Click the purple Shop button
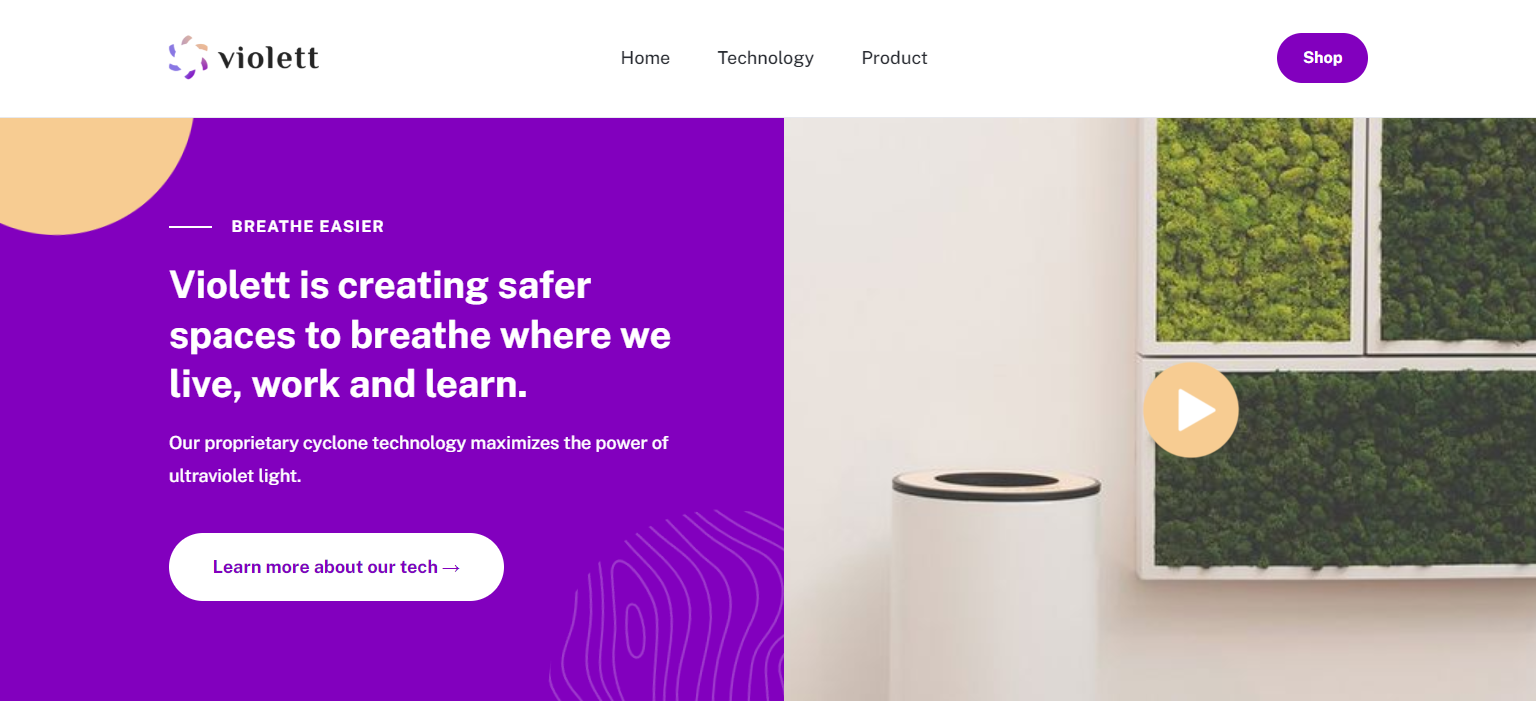Image resolution: width=1536 pixels, height=701 pixels. click(x=1322, y=58)
